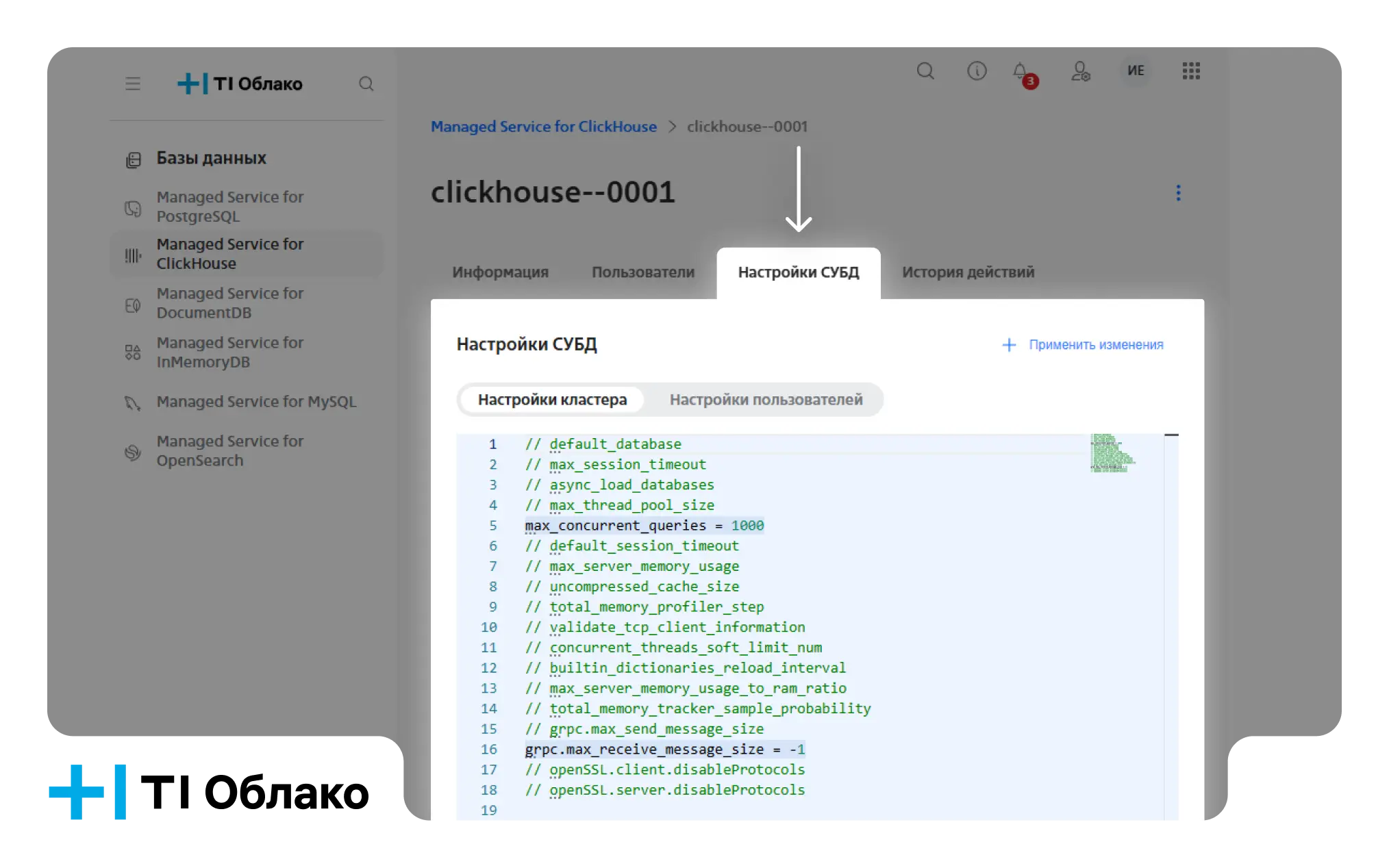Viewport: 1389px width, 868px height.
Task: Click the validate_tcp_client_information comment line
Action: point(665,628)
